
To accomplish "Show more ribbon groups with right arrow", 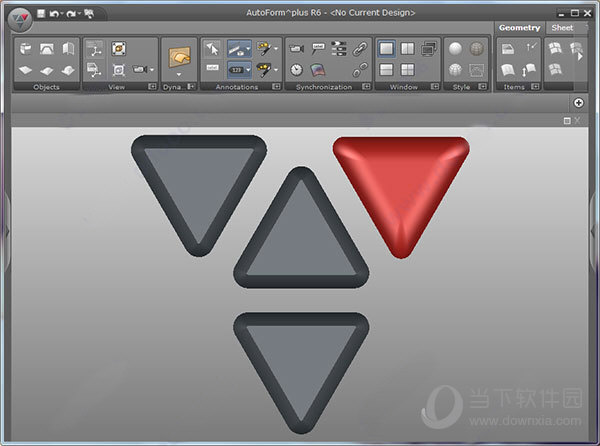I will point(580,56).
